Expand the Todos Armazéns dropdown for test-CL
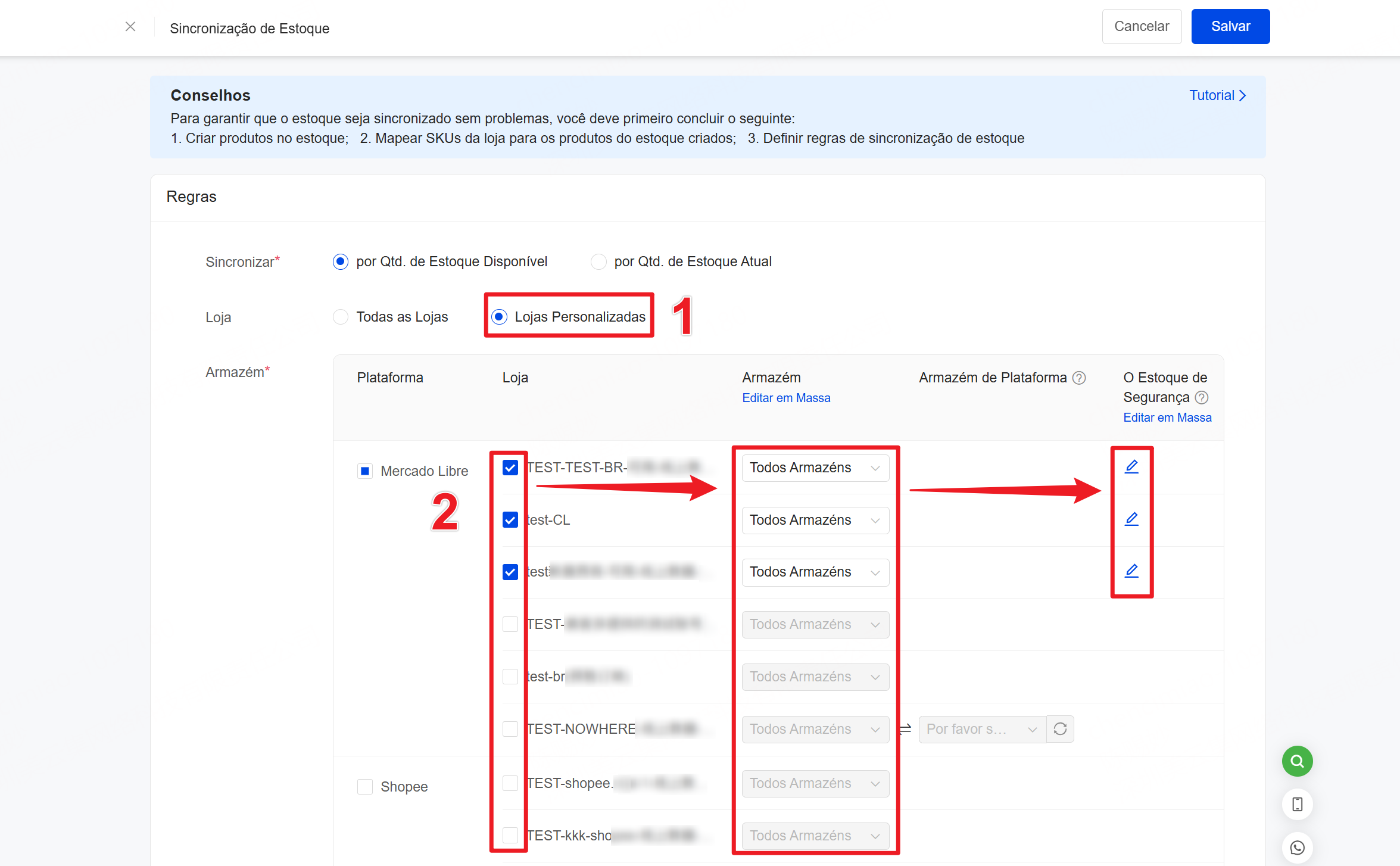 [x=815, y=520]
